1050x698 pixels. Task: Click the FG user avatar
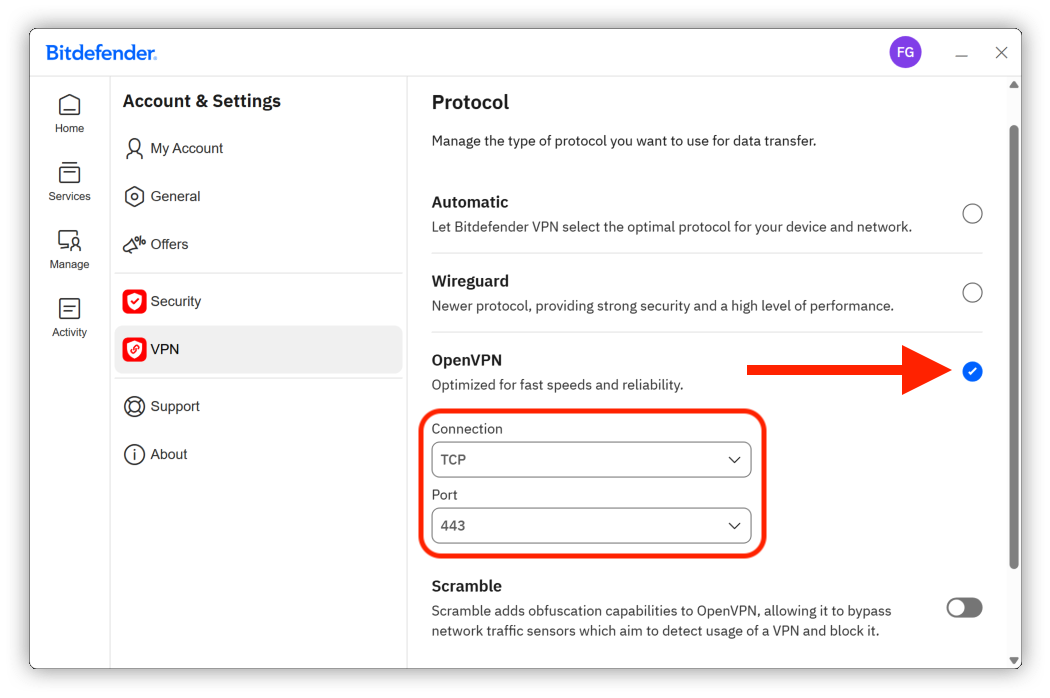[905, 52]
